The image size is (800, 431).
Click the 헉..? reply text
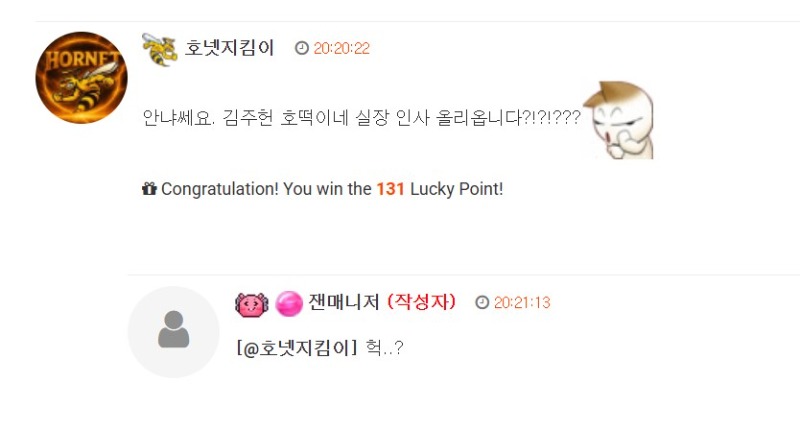pos(385,348)
